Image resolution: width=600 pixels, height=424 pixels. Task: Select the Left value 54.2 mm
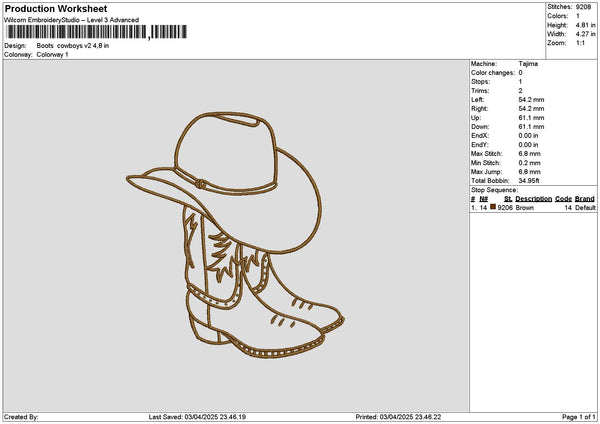(x=531, y=100)
